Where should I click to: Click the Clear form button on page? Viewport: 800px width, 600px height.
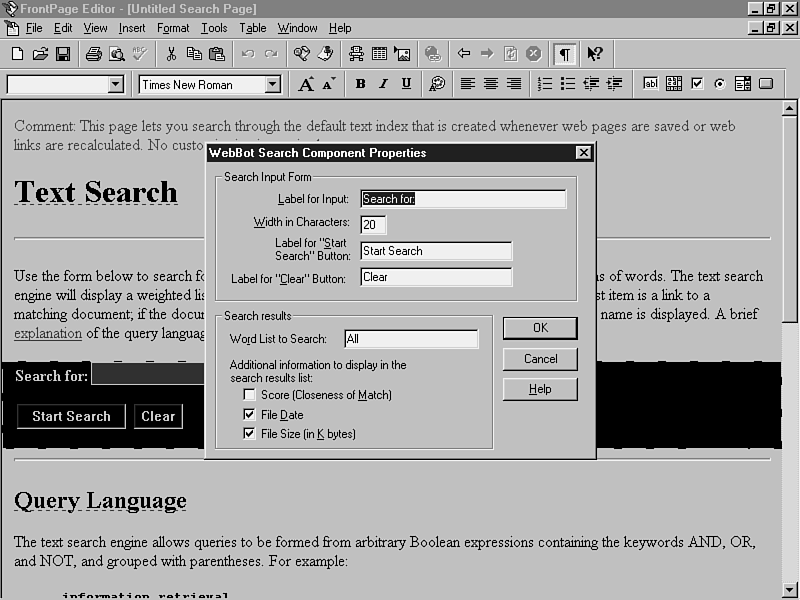[x=158, y=416]
